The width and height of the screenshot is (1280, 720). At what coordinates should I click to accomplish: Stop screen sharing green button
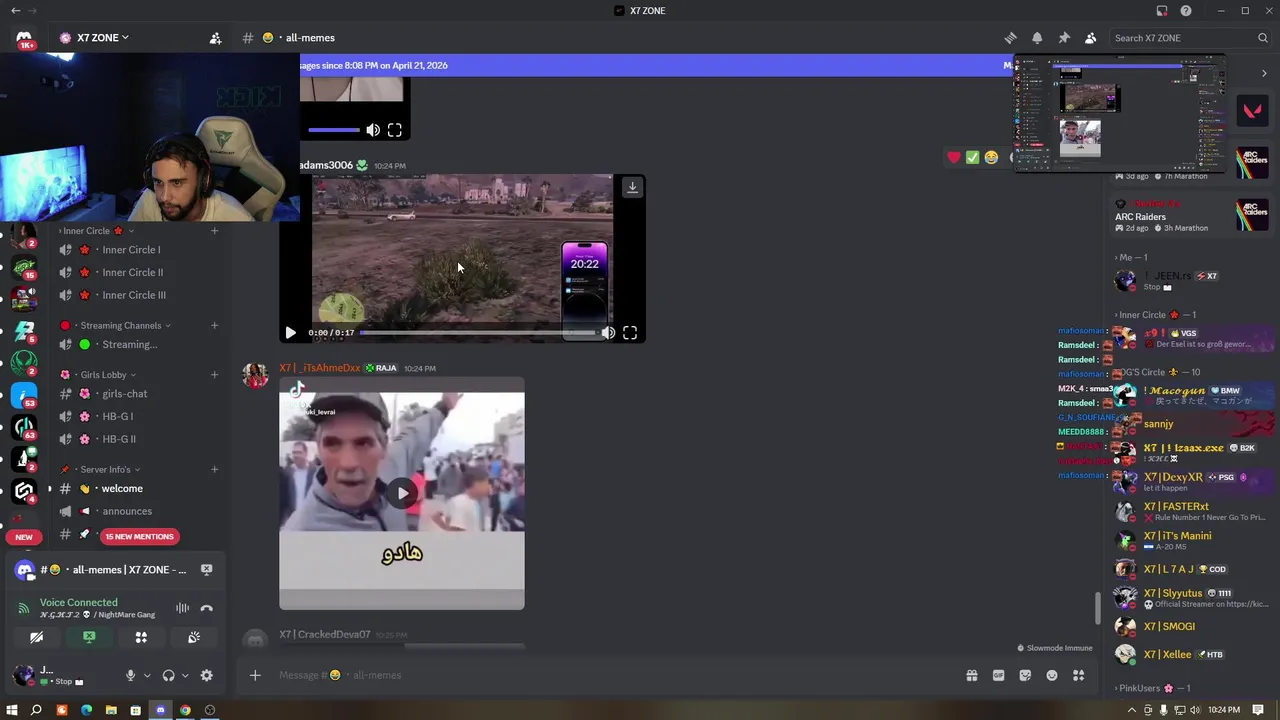click(x=89, y=637)
